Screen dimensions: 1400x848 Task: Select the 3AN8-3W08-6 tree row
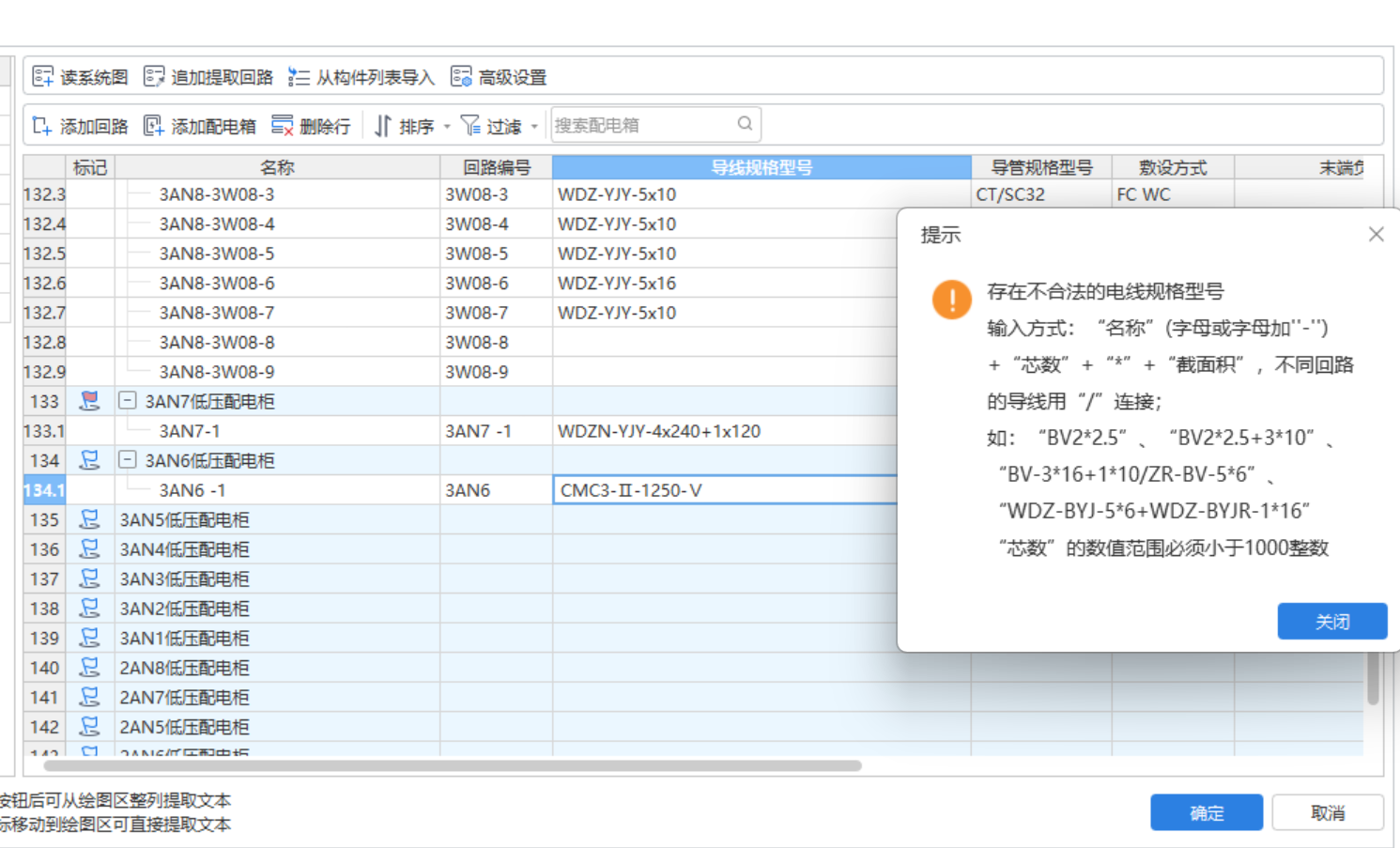point(277,283)
